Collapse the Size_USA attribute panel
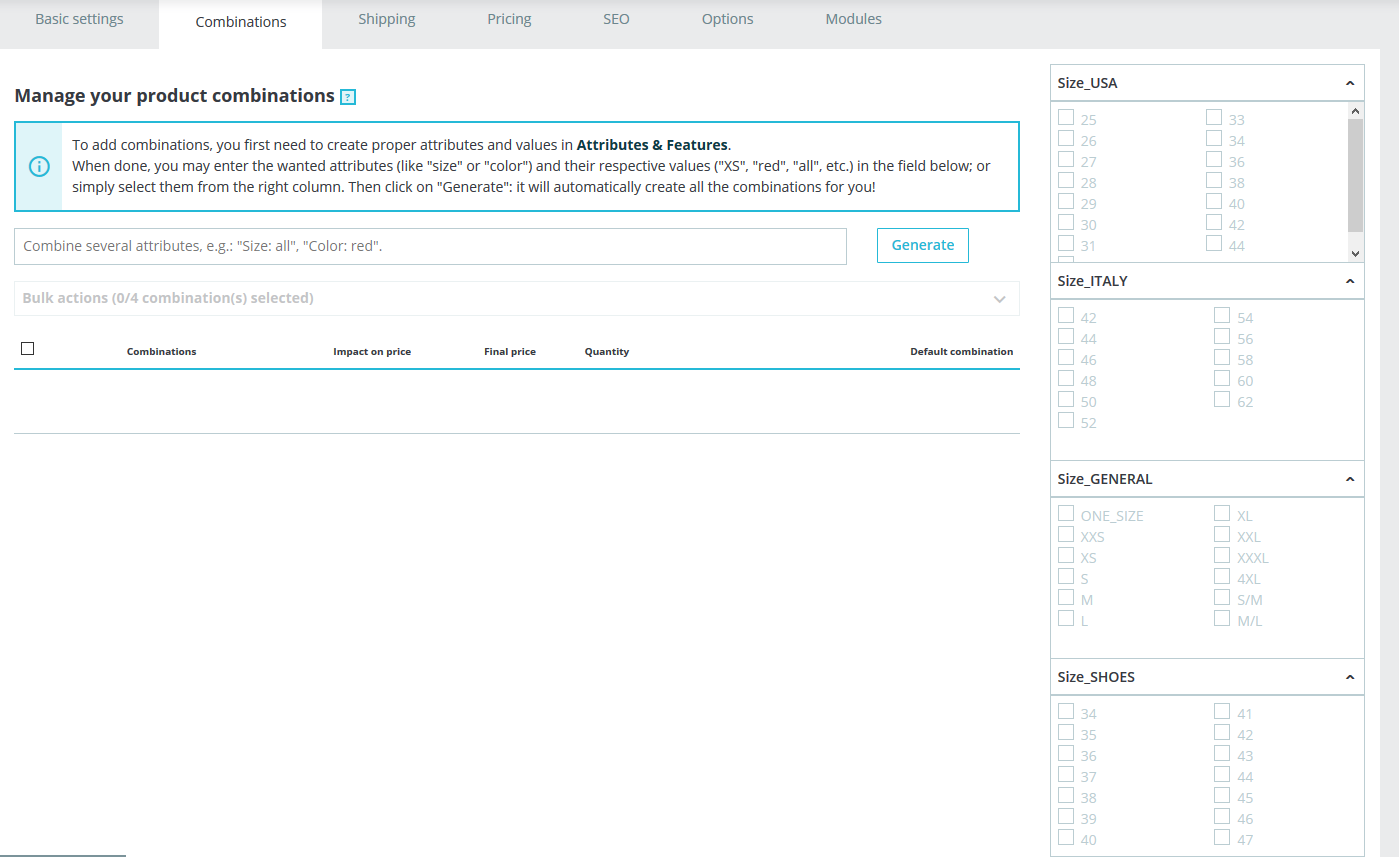1399x857 pixels. pos(1350,83)
